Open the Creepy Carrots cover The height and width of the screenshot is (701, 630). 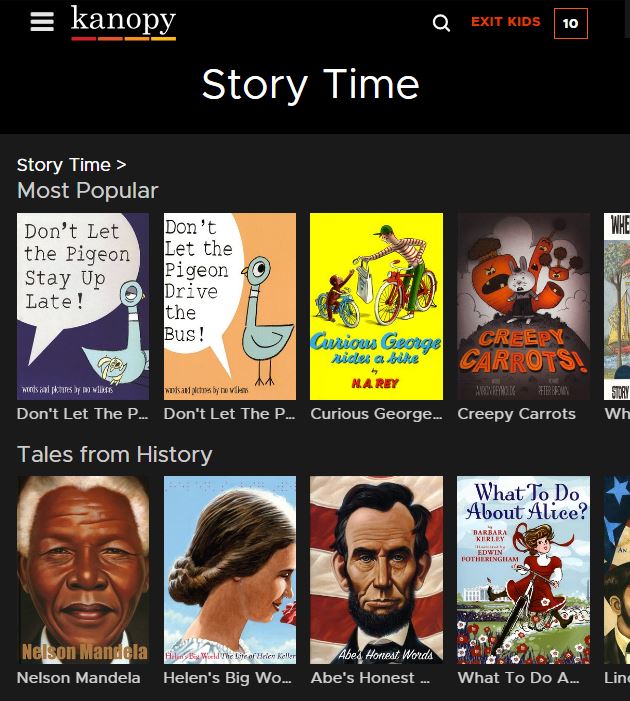click(x=524, y=306)
